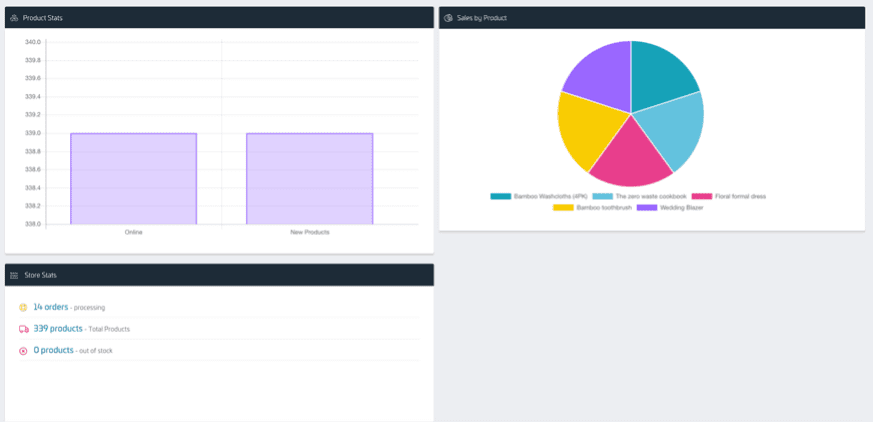Open the 339 products link

[x=58, y=328]
